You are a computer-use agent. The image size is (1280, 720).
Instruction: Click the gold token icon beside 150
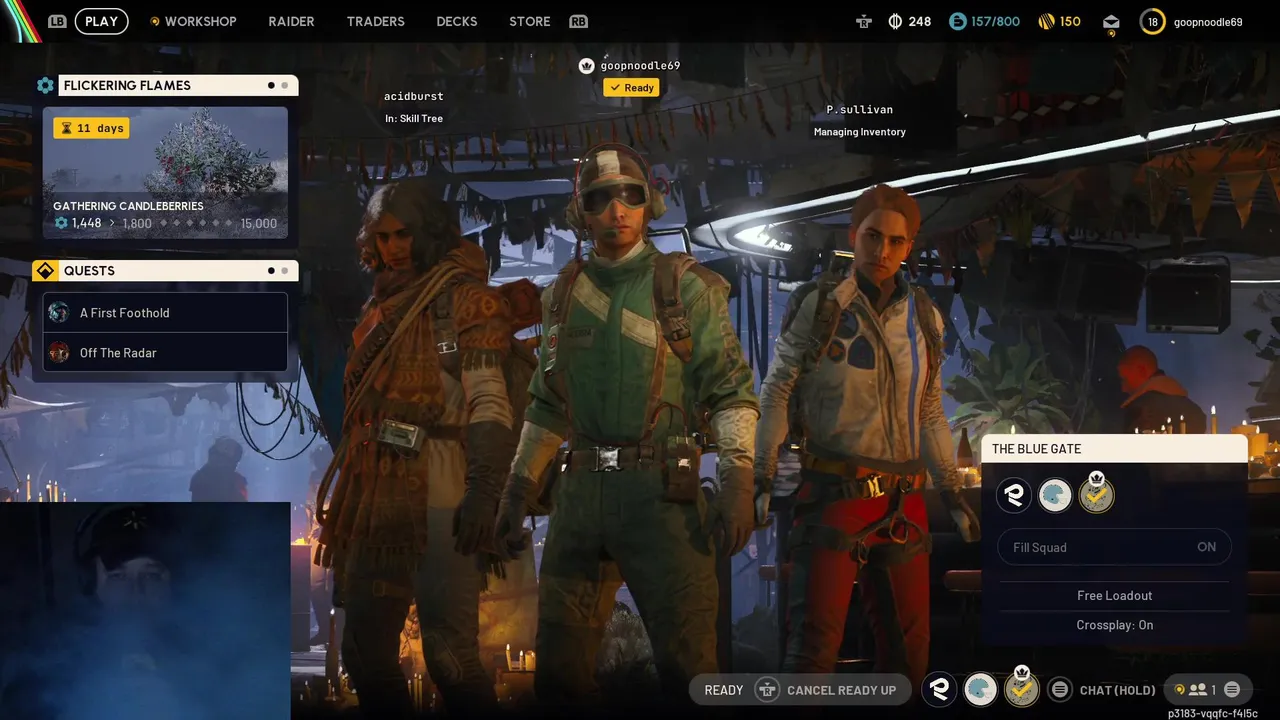tap(1046, 21)
